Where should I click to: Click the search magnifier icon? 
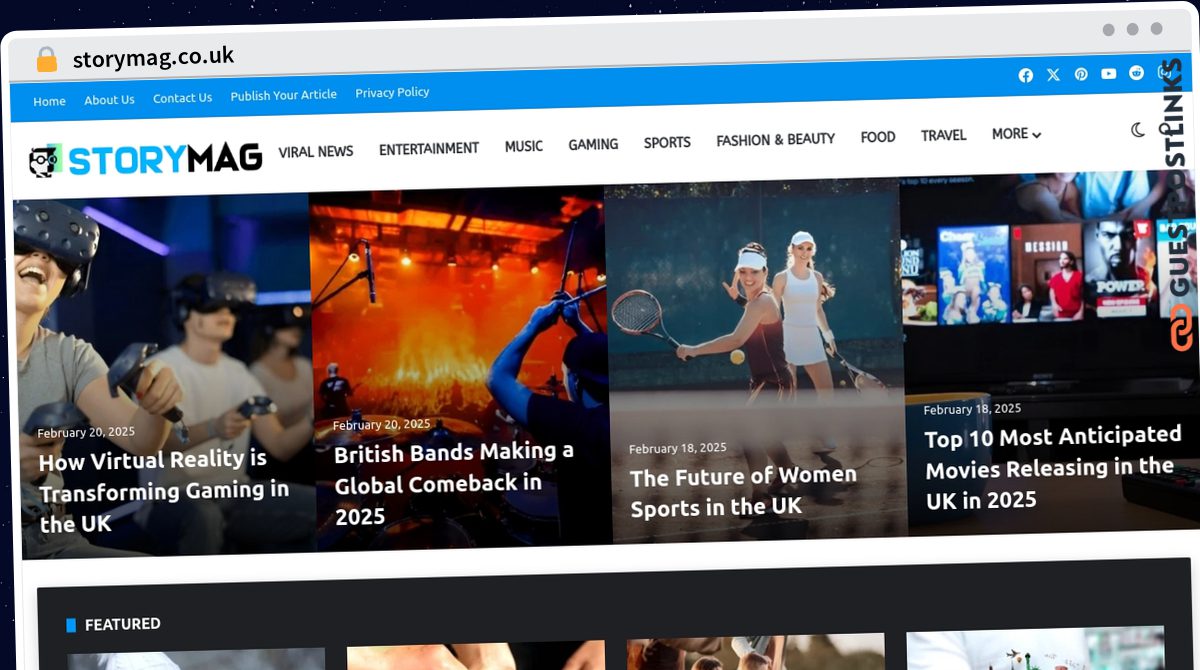click(x=1166, y=129)
